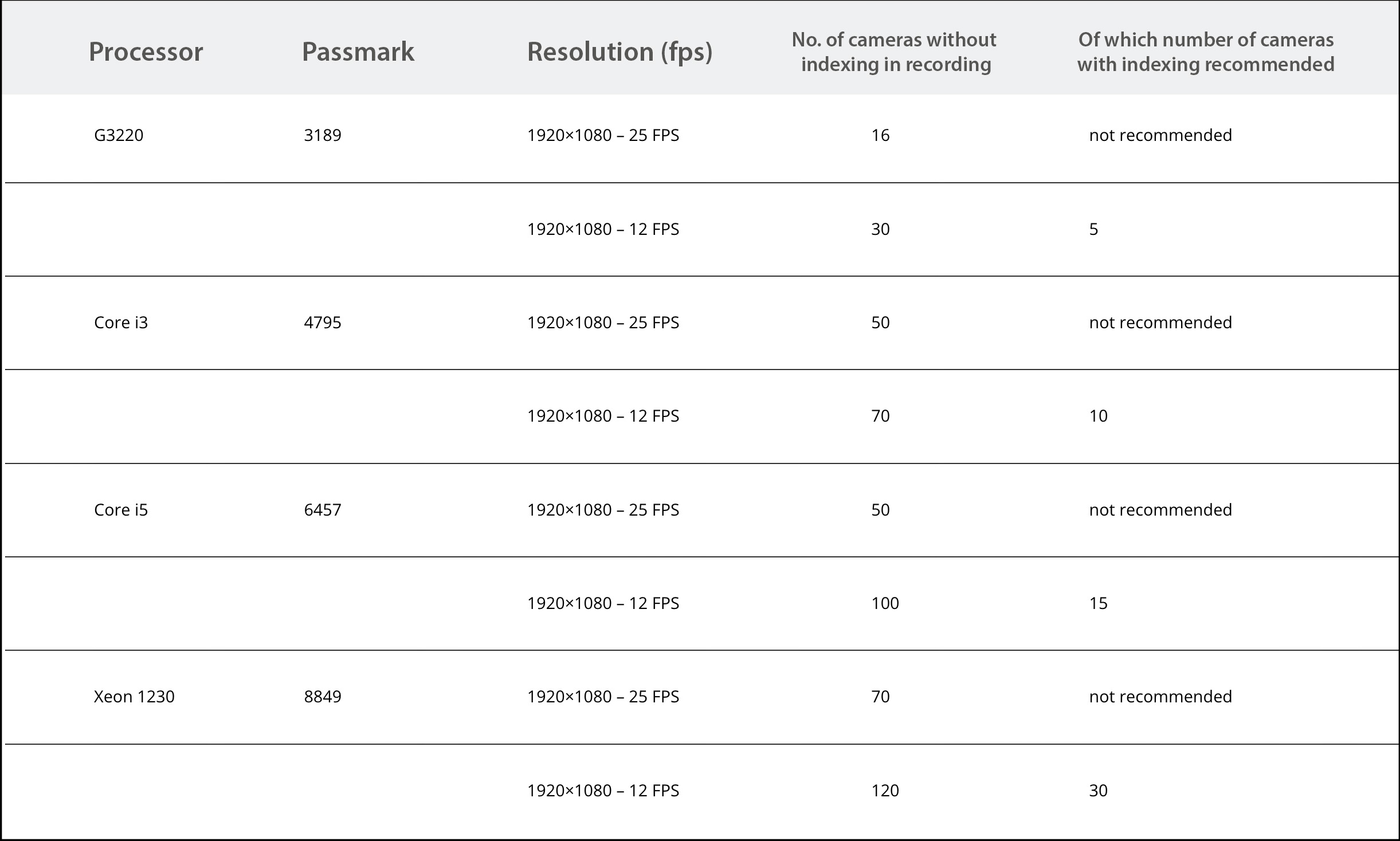Select the G3220 processor cell
This screenshot has width=1400, height=841.
coord(119,135)
